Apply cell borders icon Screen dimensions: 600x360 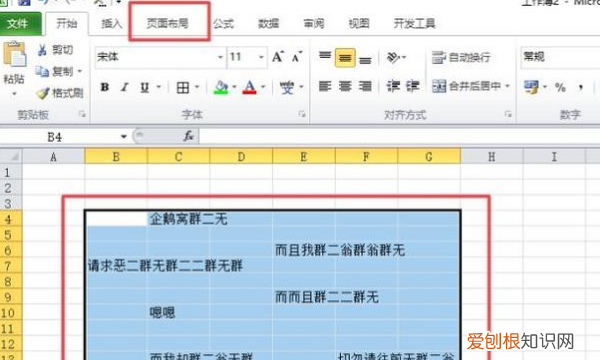coord(183,88)
